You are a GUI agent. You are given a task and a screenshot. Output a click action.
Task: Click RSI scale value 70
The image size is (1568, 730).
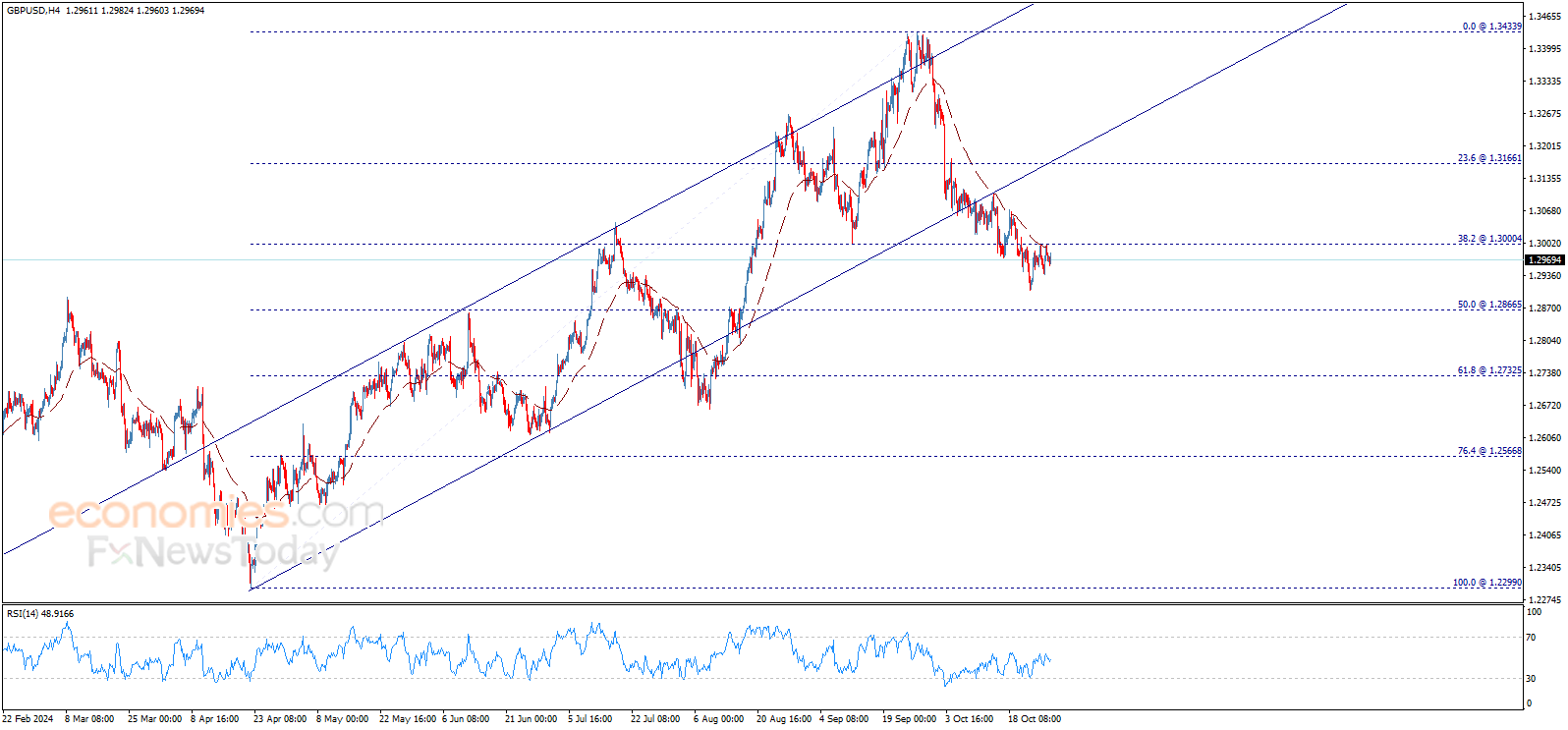[x=1531, y=638]
